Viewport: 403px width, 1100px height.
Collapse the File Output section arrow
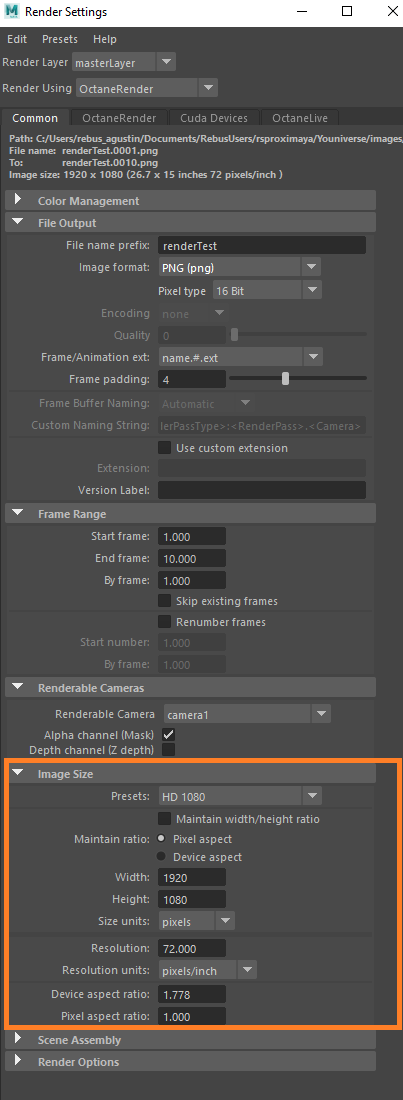click(x=18, y=222)
